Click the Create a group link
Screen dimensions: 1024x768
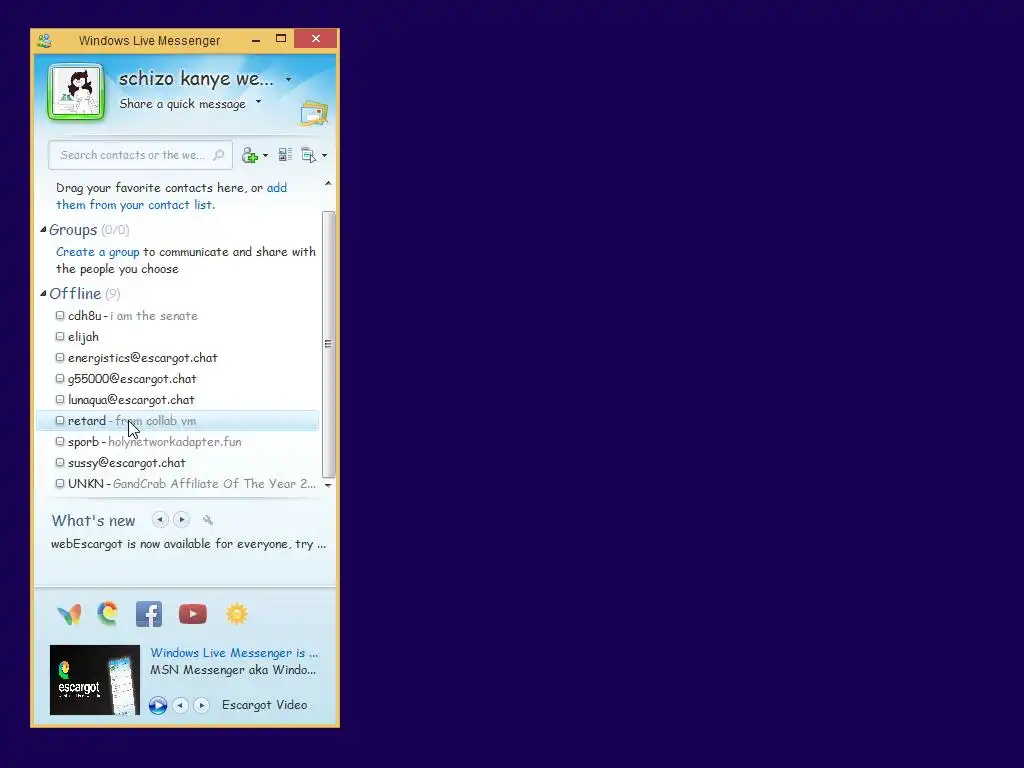point(97,252)
